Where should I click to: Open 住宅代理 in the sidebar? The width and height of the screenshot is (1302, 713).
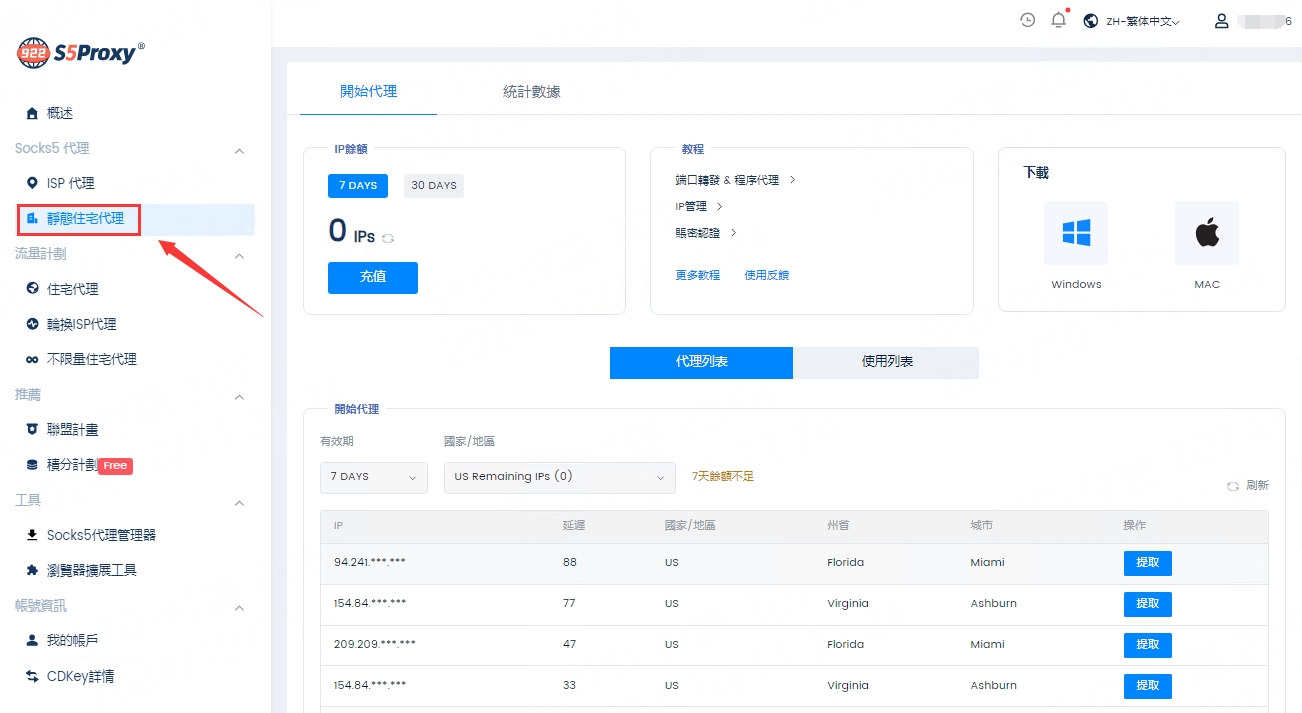(72, 289)
